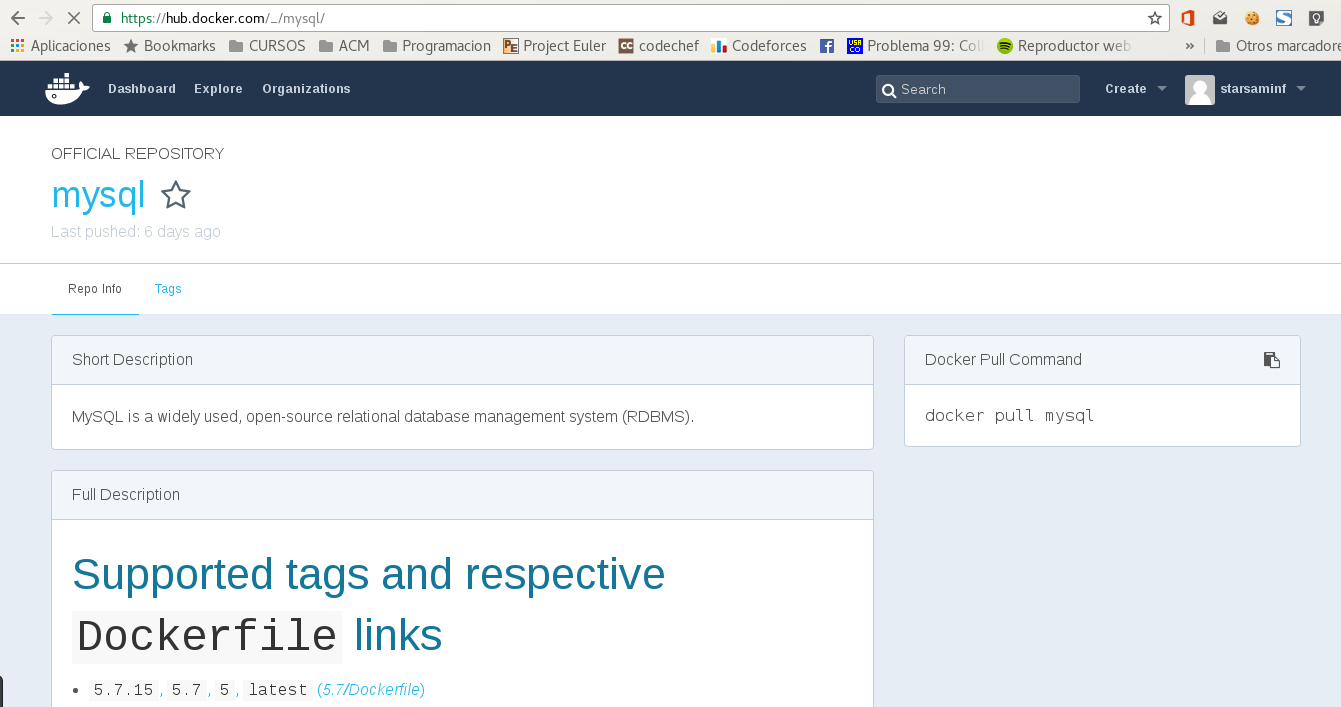This screenshot has height=707, width=1341.
Task: Copy the docker pull command
Action: coord(1272,360)
